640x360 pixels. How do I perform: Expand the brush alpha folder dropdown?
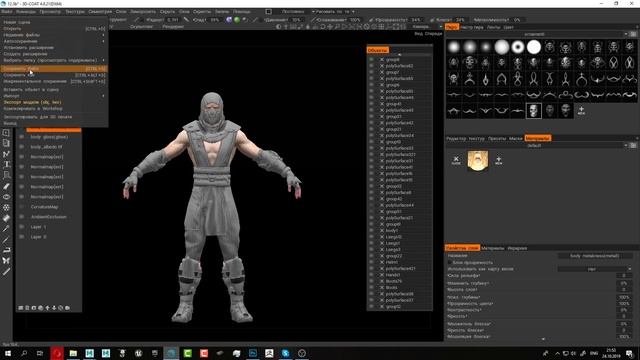click(x=625, y=34)
